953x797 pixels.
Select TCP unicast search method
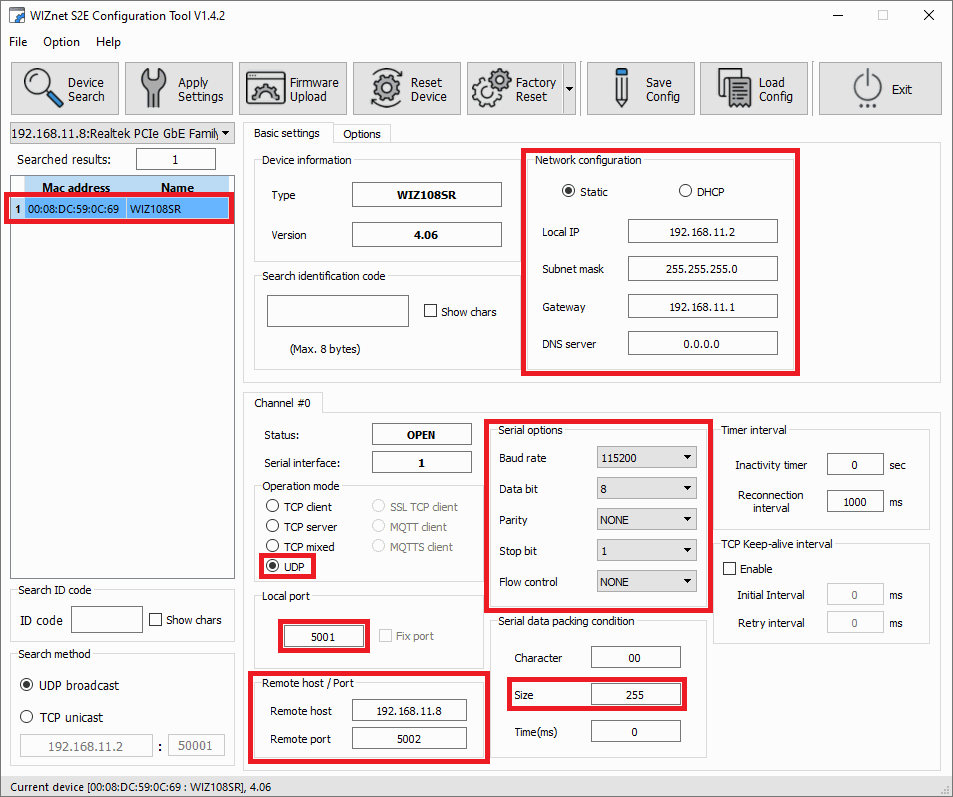pyautogui.click(x=28, y=717)
